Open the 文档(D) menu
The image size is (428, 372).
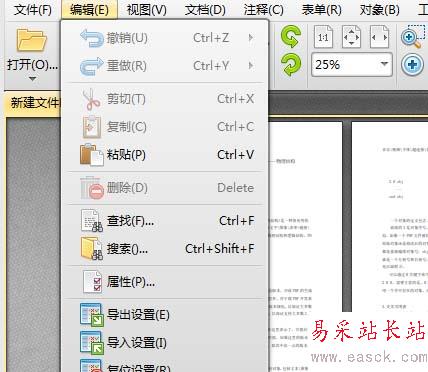pyautogui.click(x=205, y=10)
